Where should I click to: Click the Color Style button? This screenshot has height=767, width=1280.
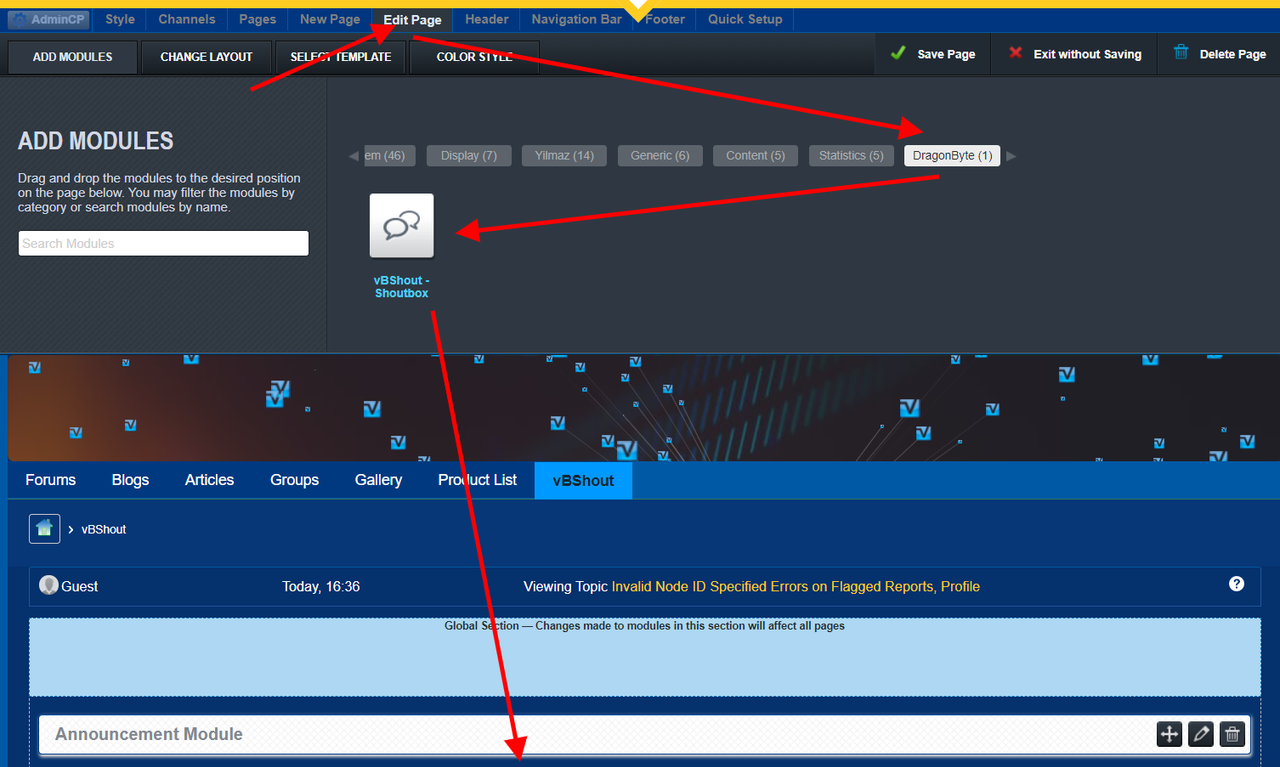[x=474, y=57]
